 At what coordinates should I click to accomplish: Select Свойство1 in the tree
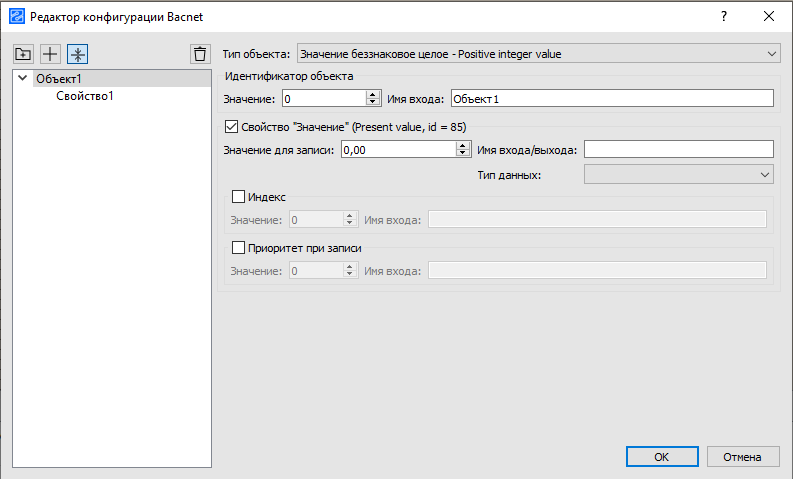pos(85,96)
